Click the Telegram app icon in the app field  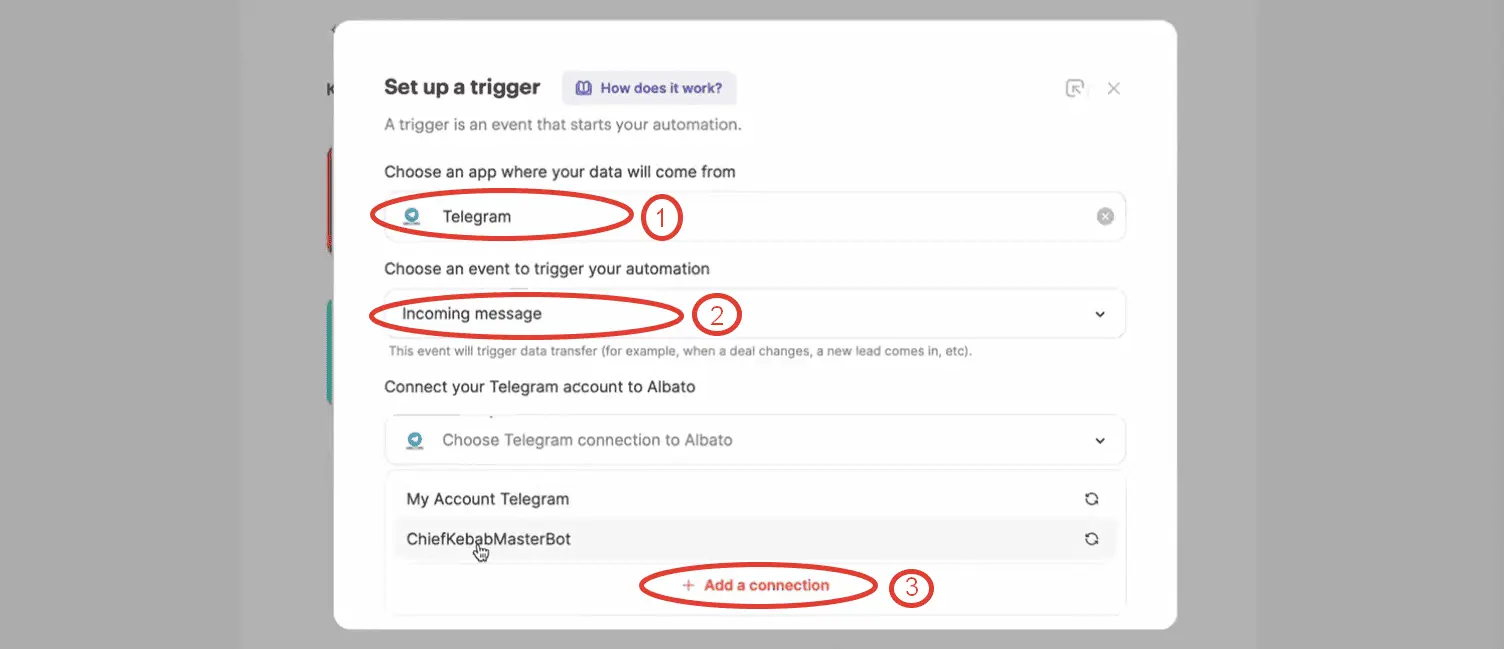coord(412,216)
